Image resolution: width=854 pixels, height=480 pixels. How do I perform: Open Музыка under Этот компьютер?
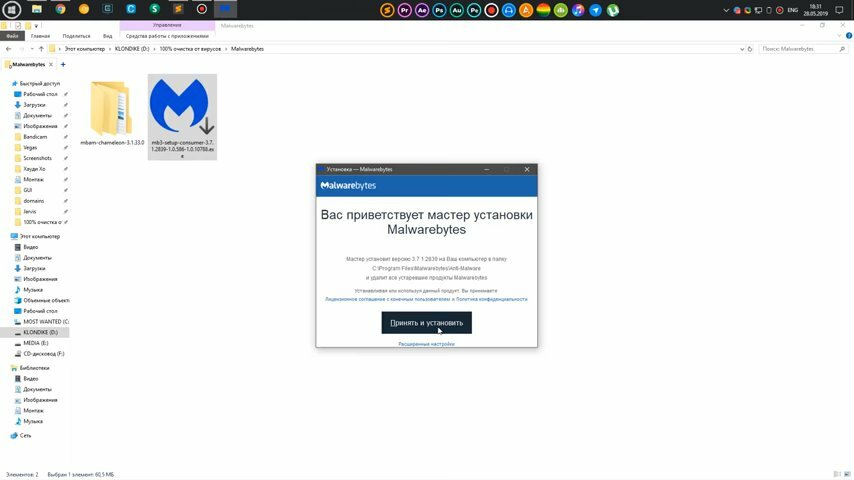33,290
